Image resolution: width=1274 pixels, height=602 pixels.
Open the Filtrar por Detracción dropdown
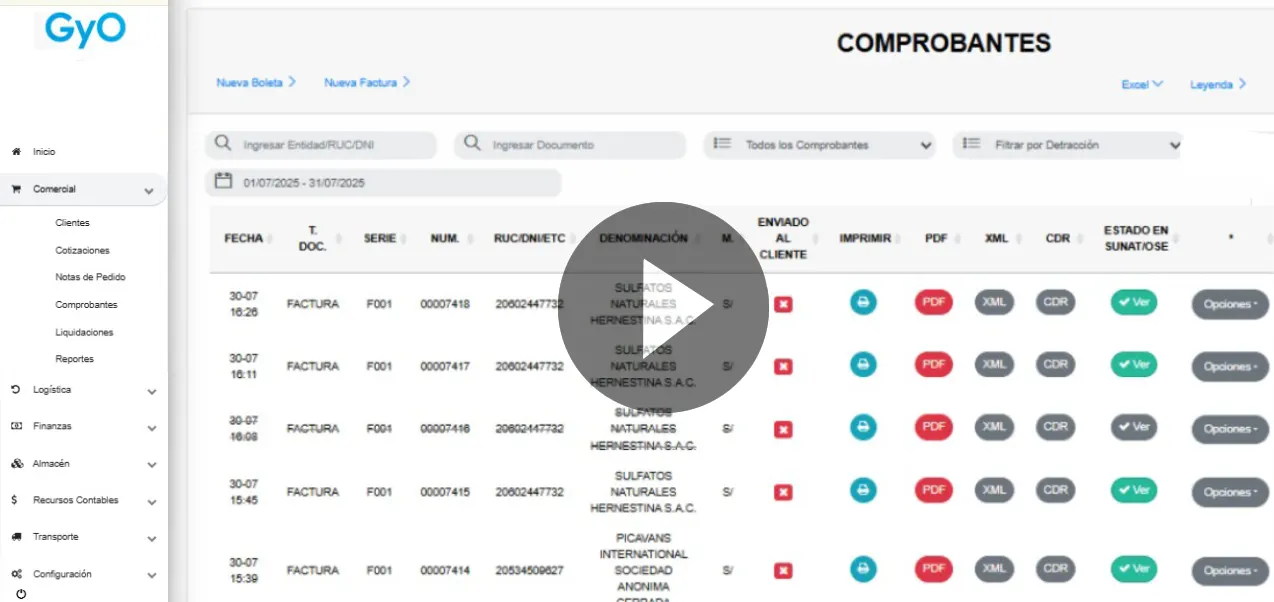1068,145
